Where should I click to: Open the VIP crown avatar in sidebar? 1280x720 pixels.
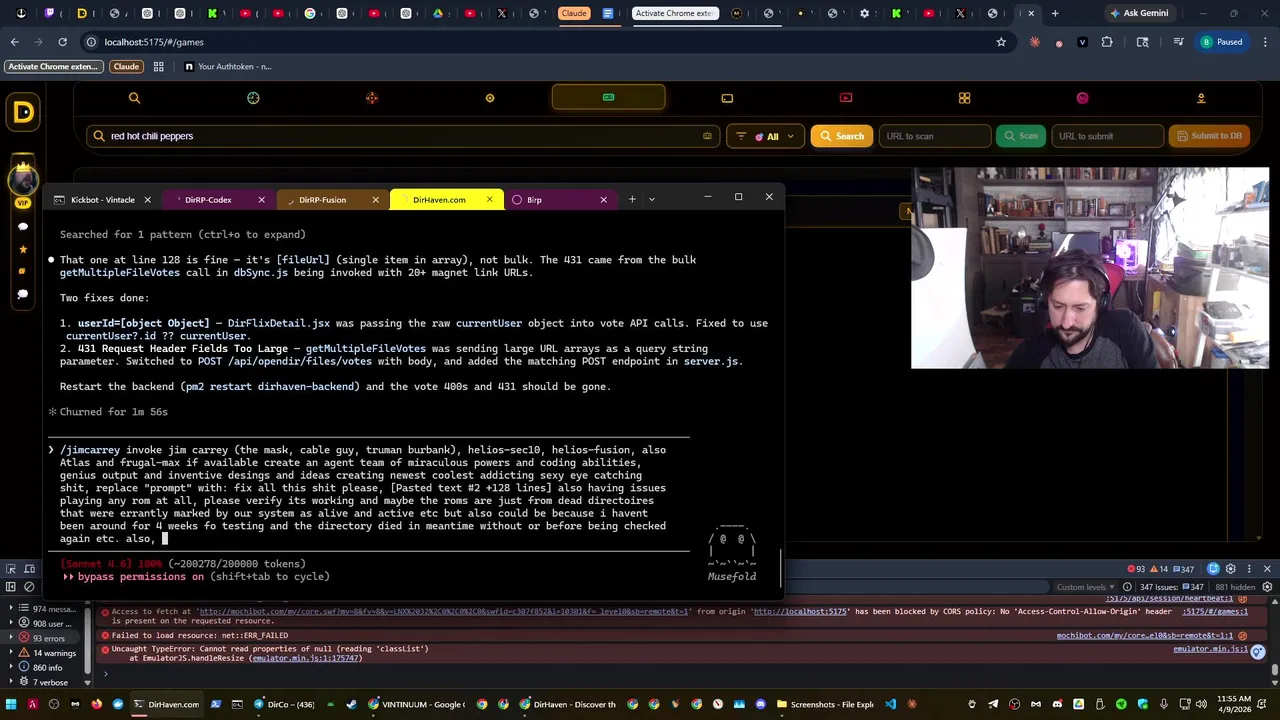pos(23,180)
